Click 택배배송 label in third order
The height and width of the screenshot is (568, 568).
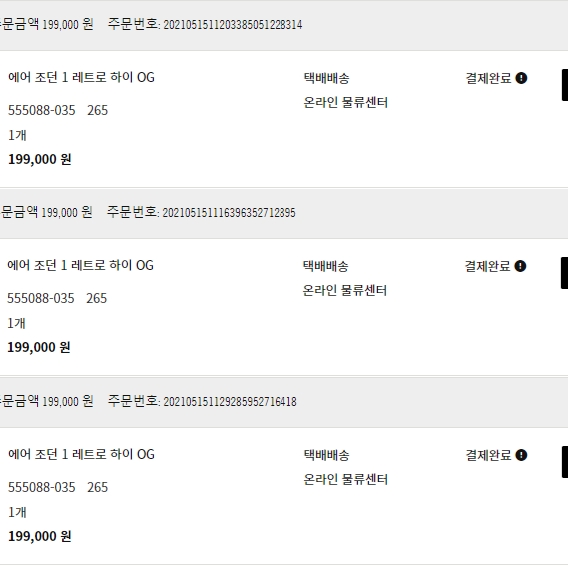[326, 455]
